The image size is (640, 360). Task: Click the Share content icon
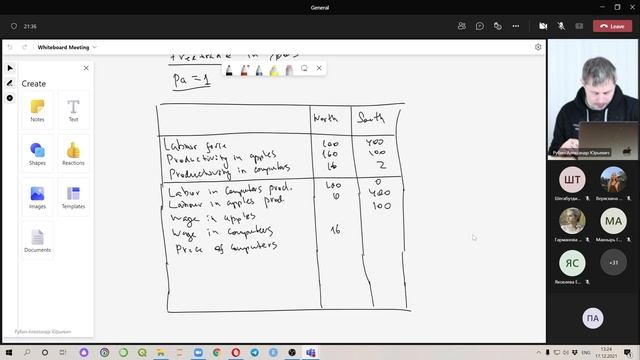tap(579, 26)
